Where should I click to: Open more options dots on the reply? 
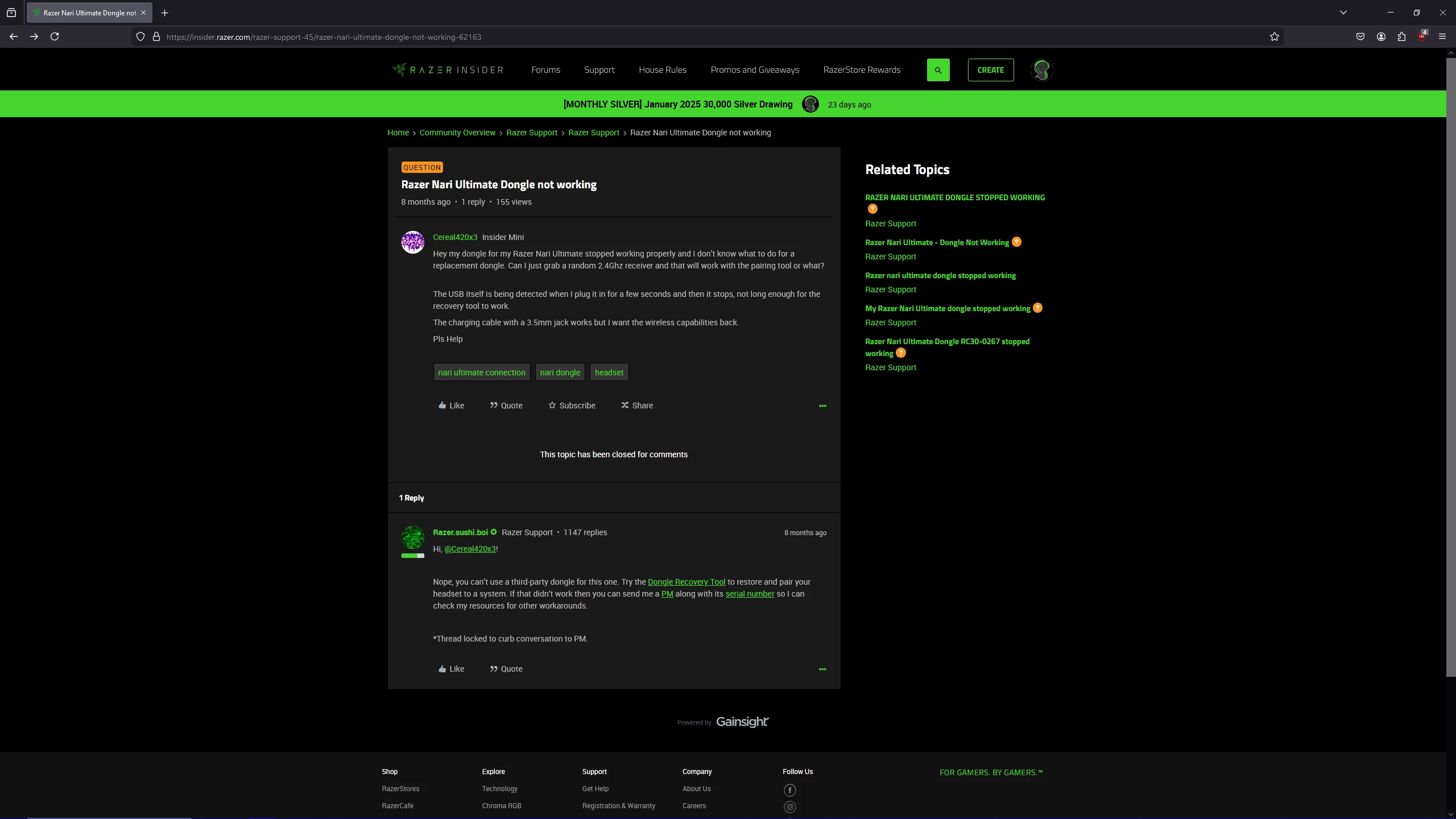point(822,669)
